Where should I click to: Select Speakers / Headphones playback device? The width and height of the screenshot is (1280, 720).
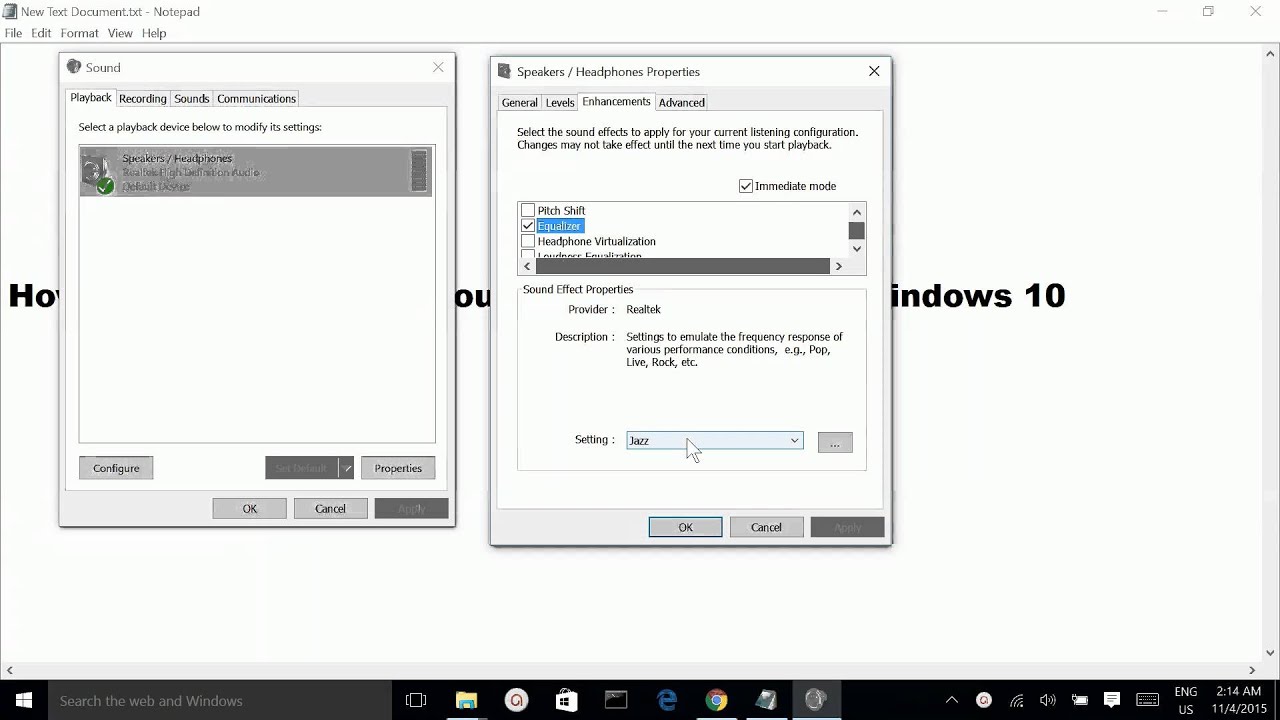click(x=256, y=171)
